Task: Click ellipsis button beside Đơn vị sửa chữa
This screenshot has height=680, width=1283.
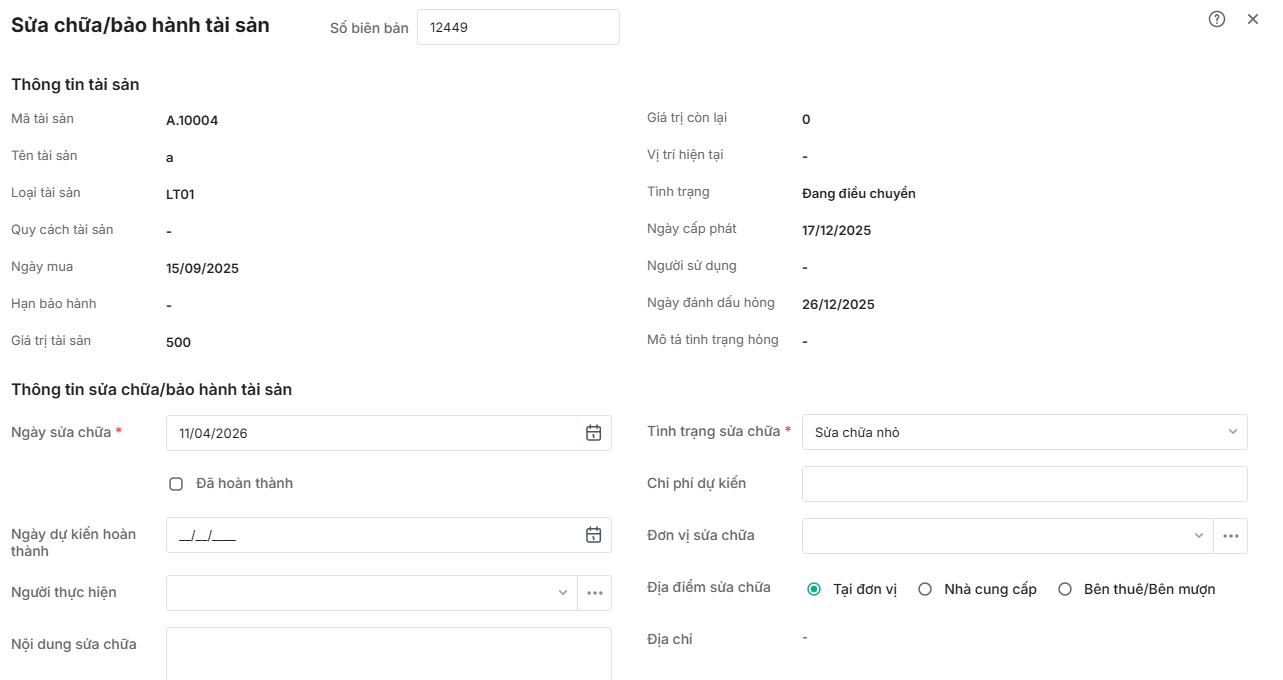Action: pos(1230,536)
